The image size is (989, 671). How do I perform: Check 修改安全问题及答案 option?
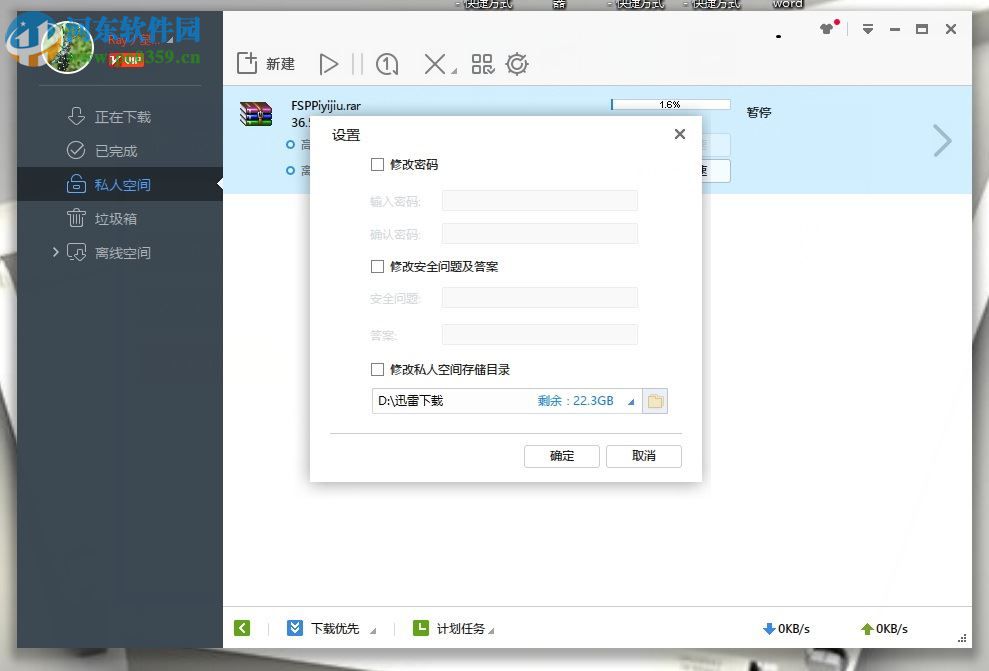(378, 266)
